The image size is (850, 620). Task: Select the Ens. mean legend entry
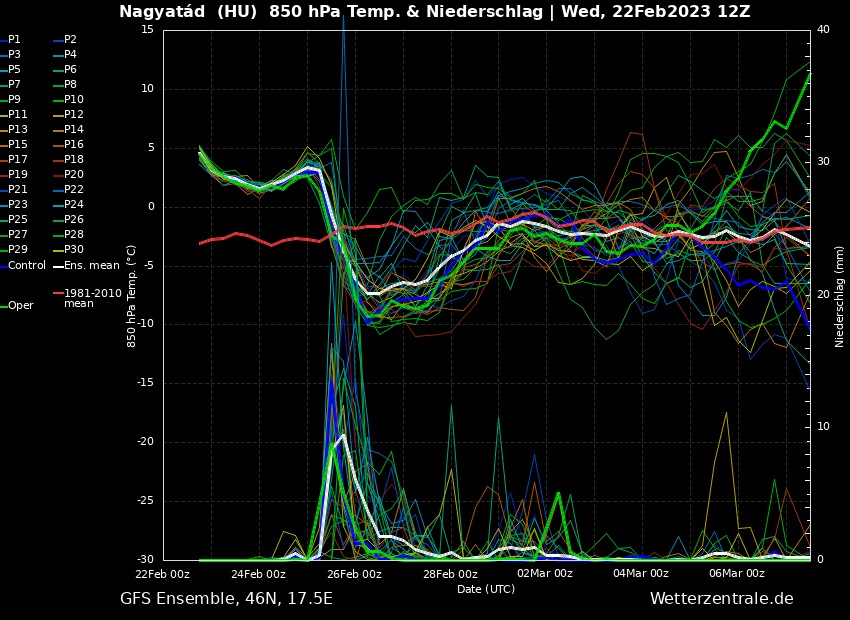coord(91,266)
